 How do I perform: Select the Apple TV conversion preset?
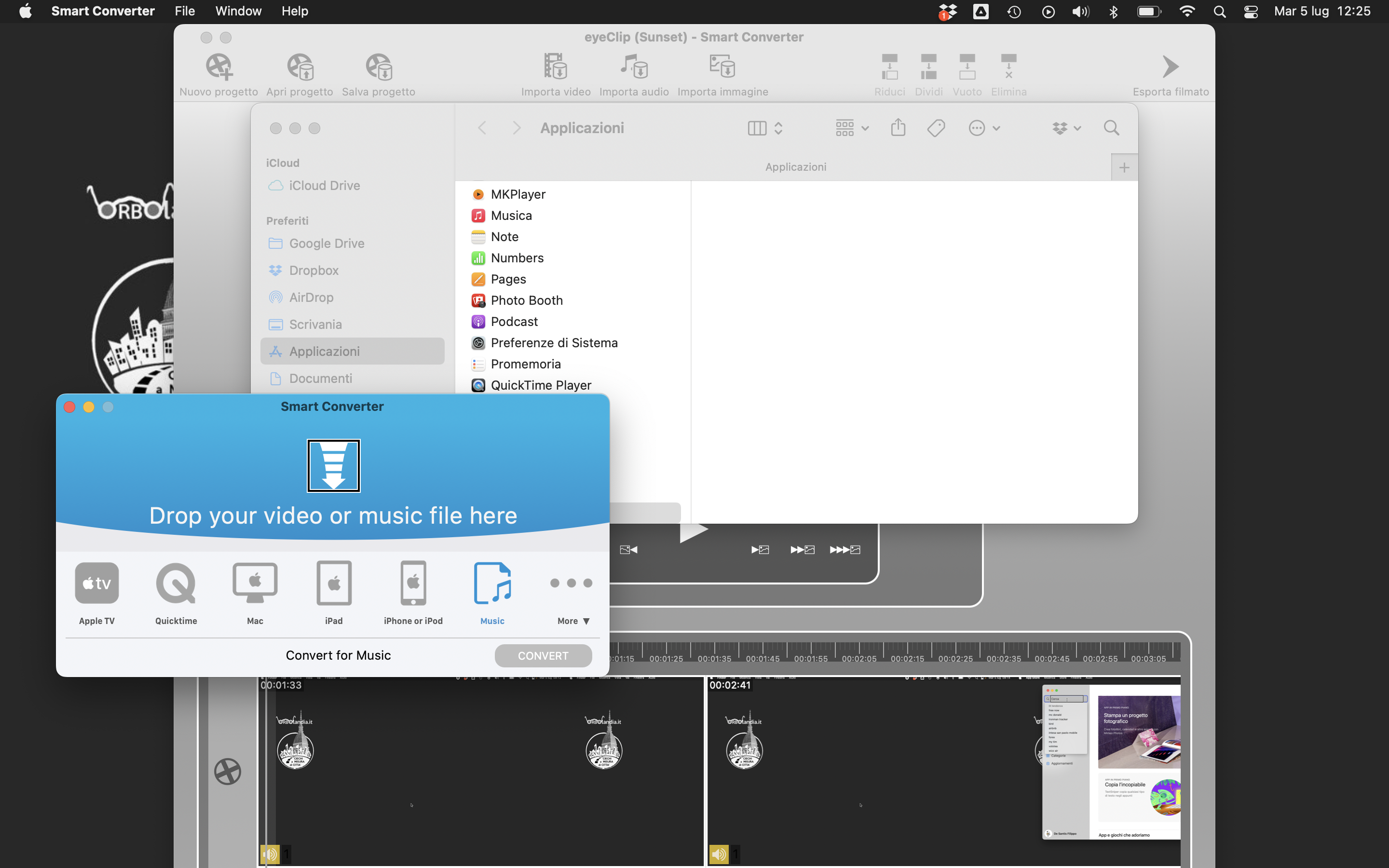tap(97, 583)
